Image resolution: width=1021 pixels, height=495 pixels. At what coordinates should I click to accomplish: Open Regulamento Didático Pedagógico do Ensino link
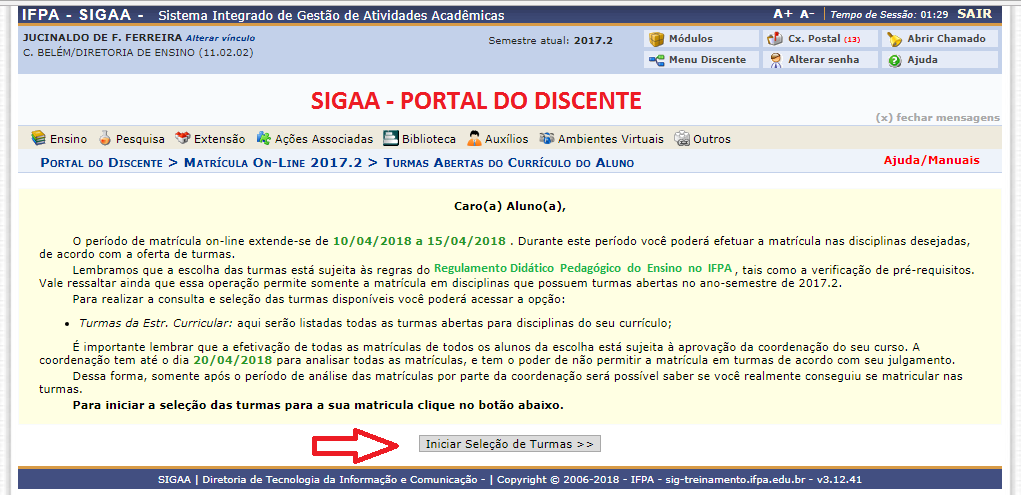point(583,268)
